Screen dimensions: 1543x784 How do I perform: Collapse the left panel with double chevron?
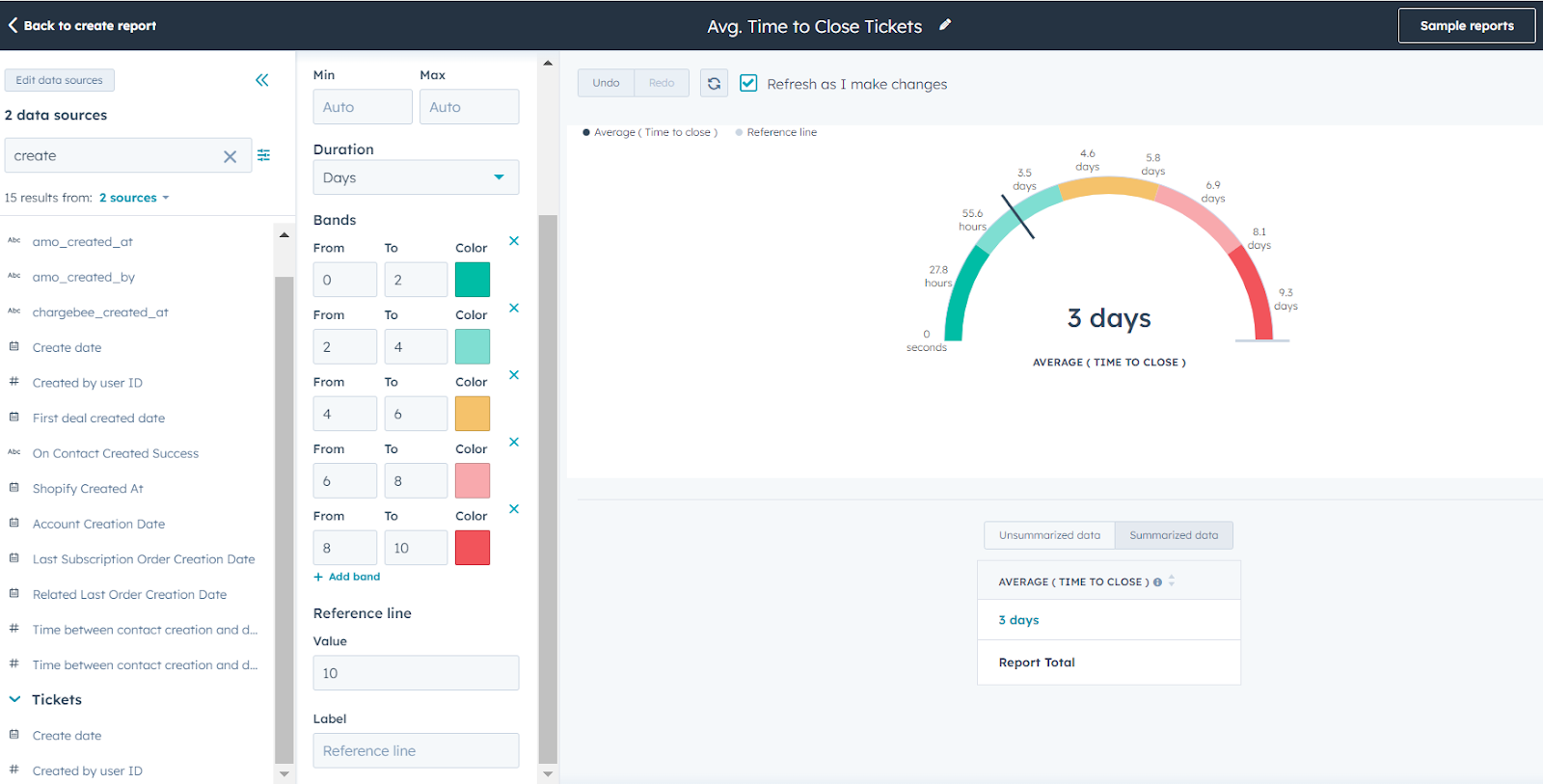tap(262, 80)
